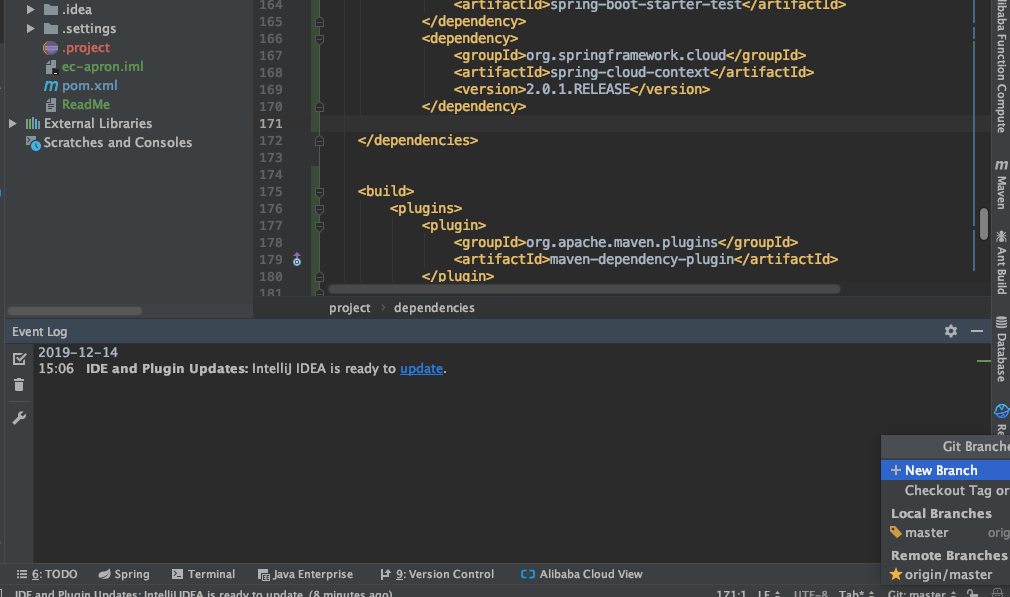
Task: Clear all notifications with the trash icon
Action: click(18, 384)
